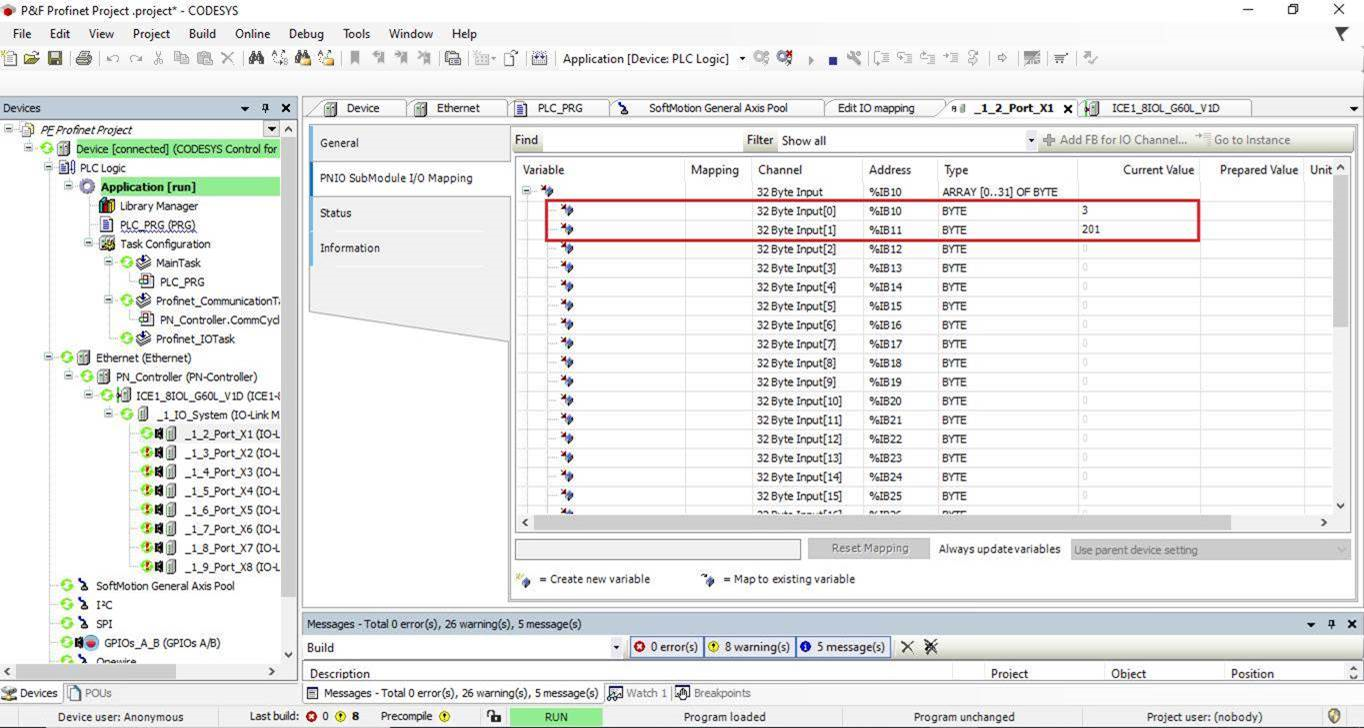Select the PNIO SubModule I/O Mapping page
This screenshot has height=728, width=1364.
click(x=396, y=178)
